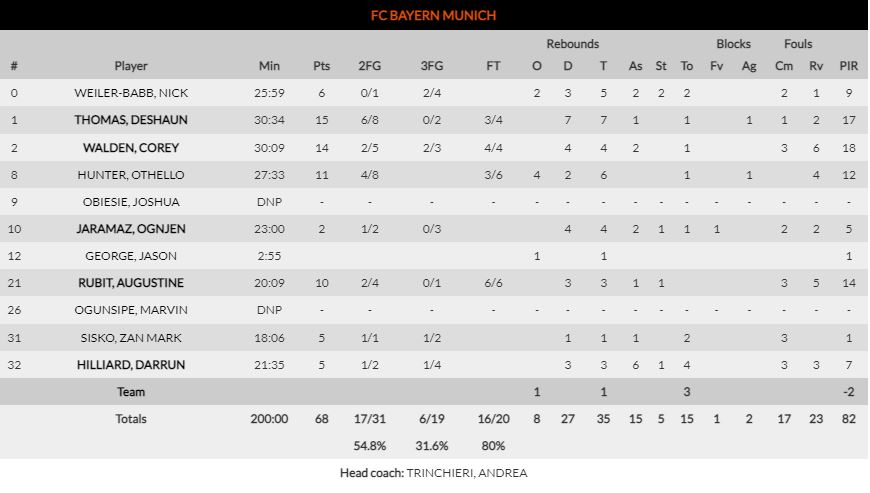Click head coach Trinchieri, Andrea name
Image resolution: width=870 pixels, height=493 pixels.
(x=466, y=473)
